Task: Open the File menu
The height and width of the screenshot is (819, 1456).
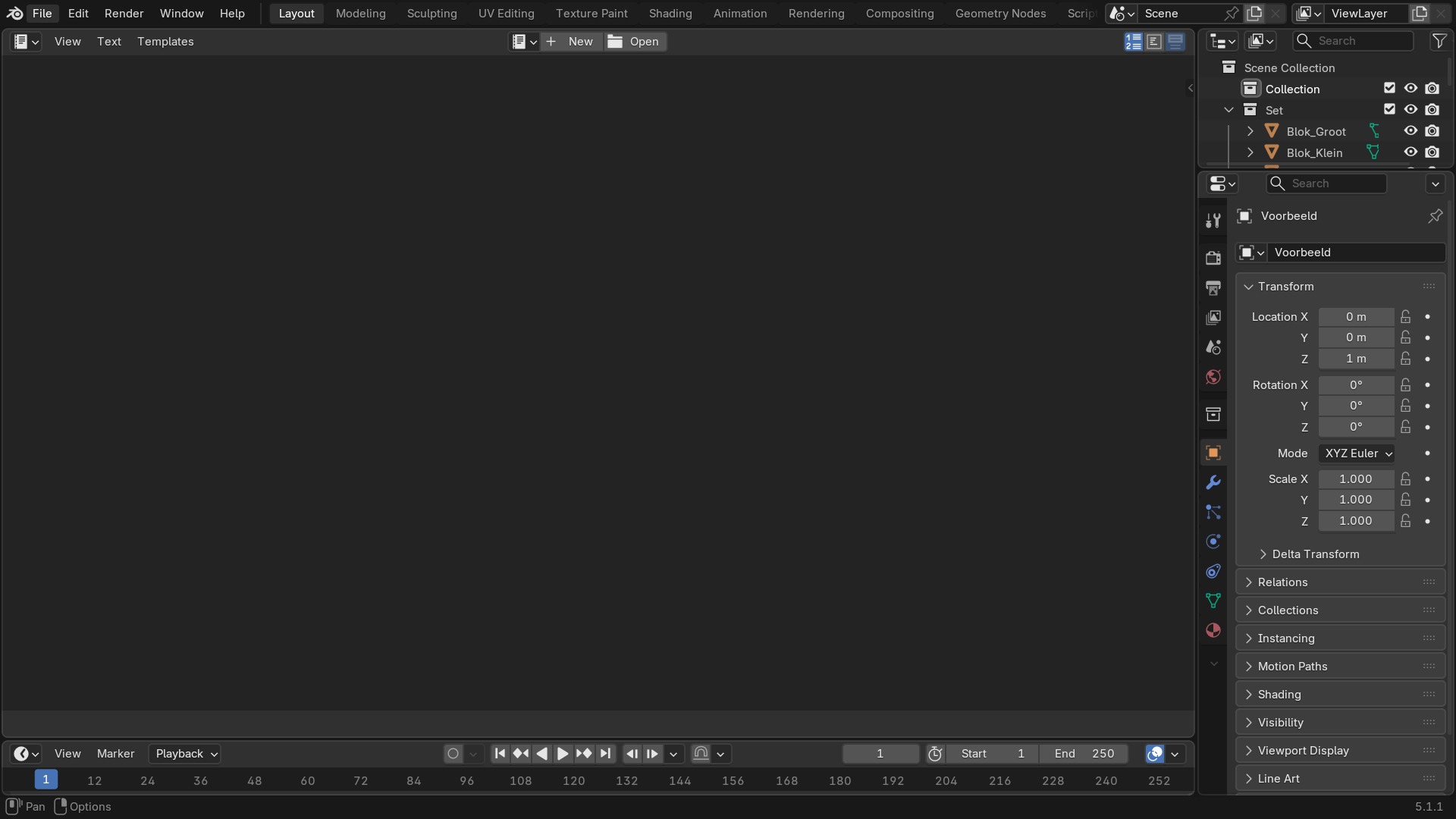Action: tap(42, 14)
